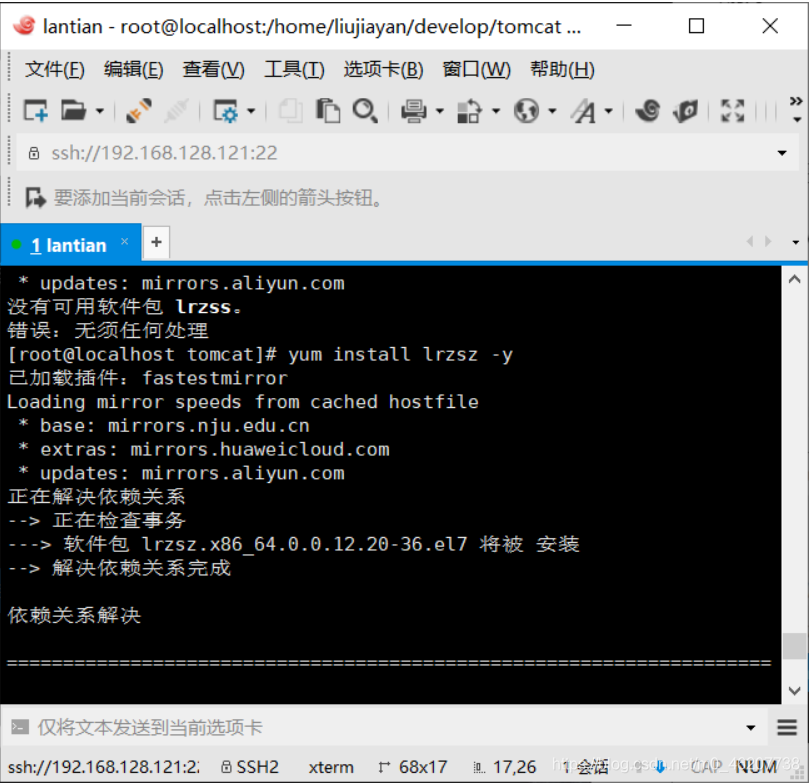Click the "mirrors.huaweicloud.com" terminal text
This screenshot has height=783, width=810.
260,449
